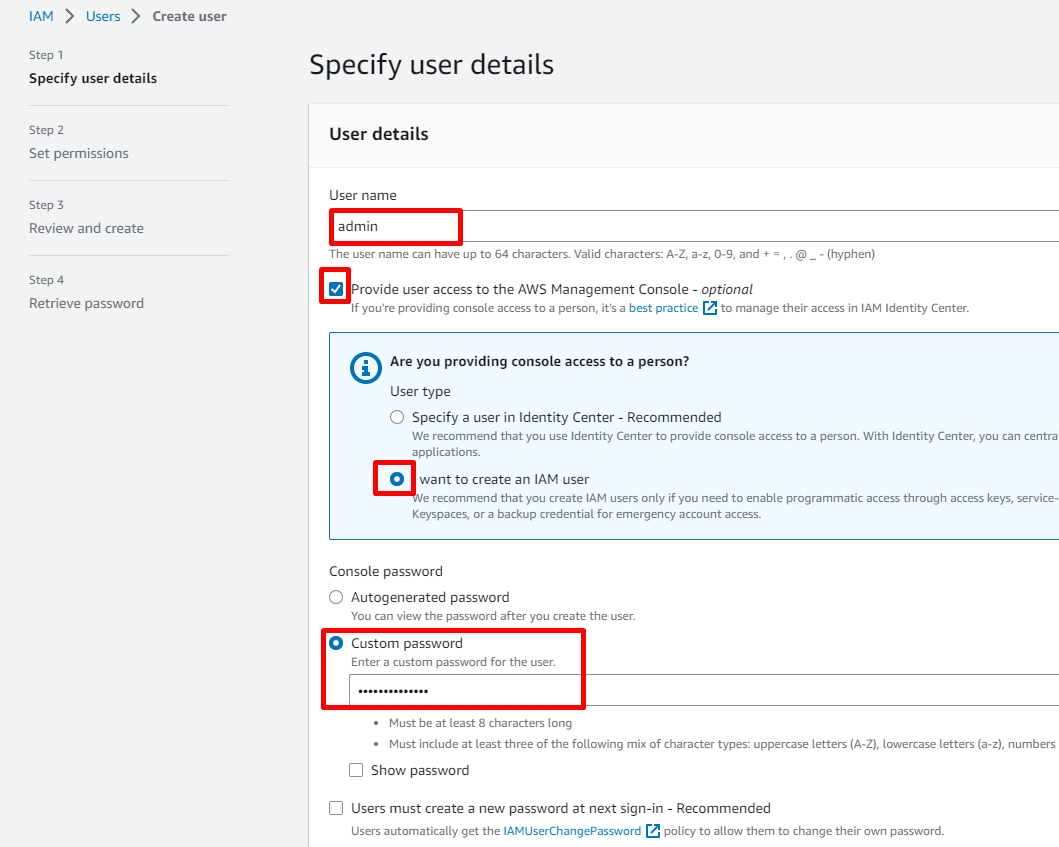This screenshot has width=1059, height=847.
Task: Choose I want to create an IAM user
Action: (397, 479)
